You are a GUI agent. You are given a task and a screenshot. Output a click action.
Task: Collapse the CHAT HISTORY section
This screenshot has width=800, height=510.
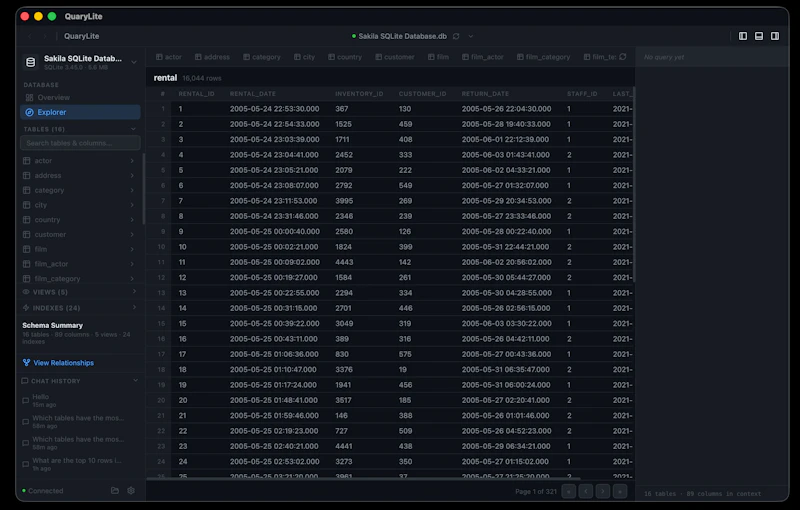pyautogui.click(x=135, y=380)
